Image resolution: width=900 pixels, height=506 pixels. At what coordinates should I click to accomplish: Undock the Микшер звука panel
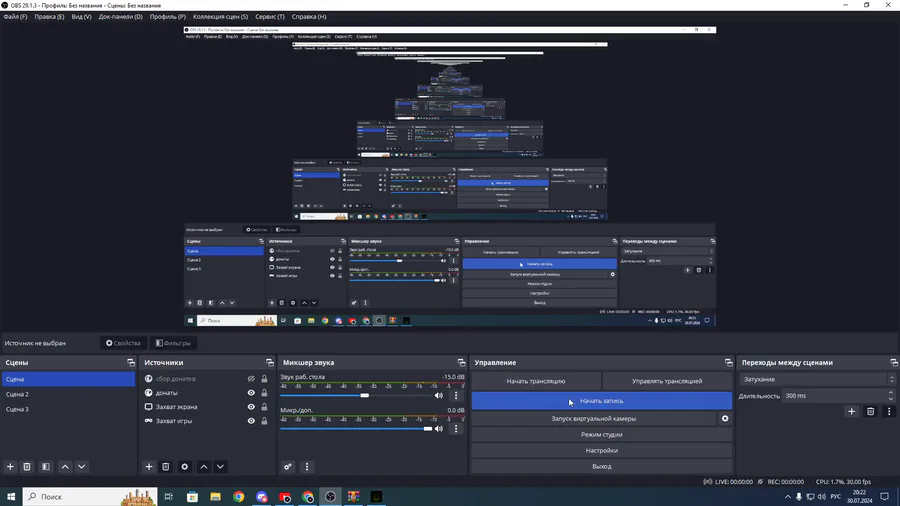(x=461, y=363)
